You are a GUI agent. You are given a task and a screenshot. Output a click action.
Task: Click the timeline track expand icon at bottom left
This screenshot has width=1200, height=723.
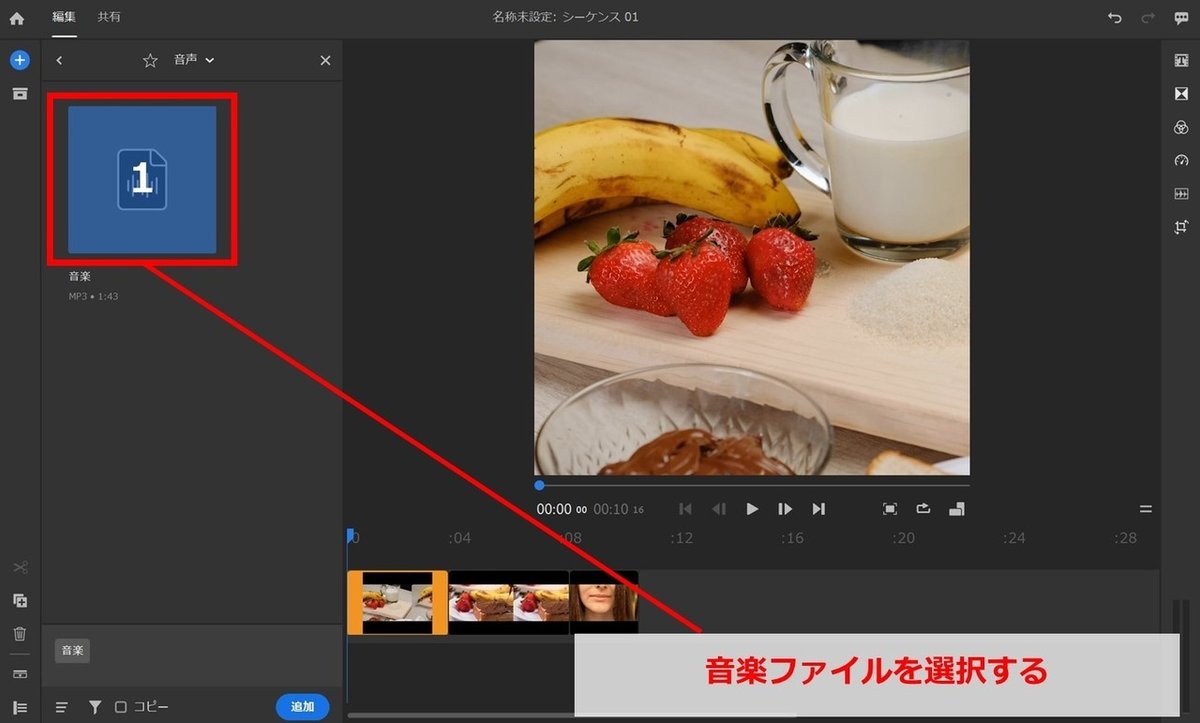[20, 707]
